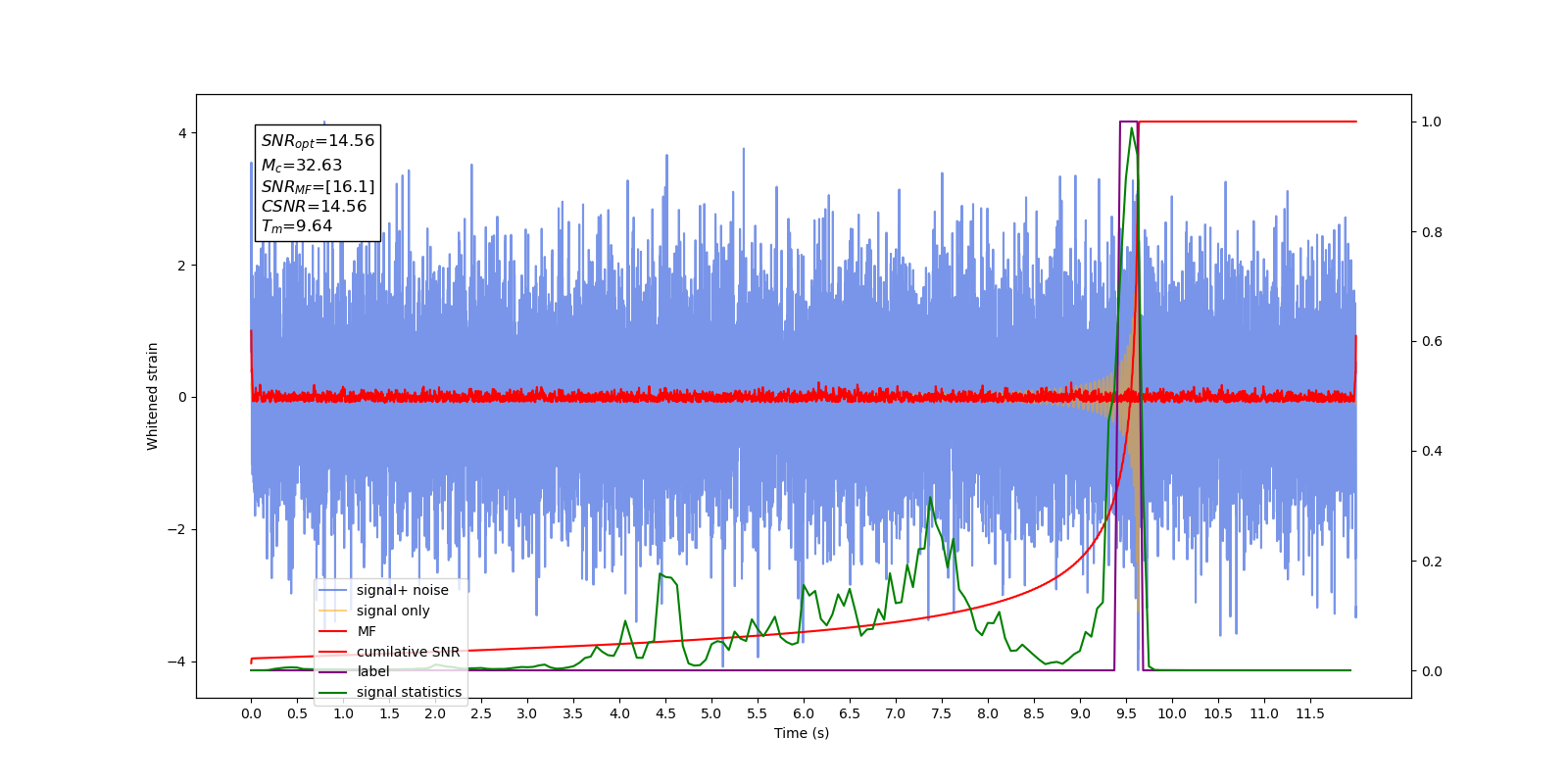Click the 0.8 tick on right axis
Image resolution: width=1568 pixels, height=784 pixels.
tap(1432, 232)
